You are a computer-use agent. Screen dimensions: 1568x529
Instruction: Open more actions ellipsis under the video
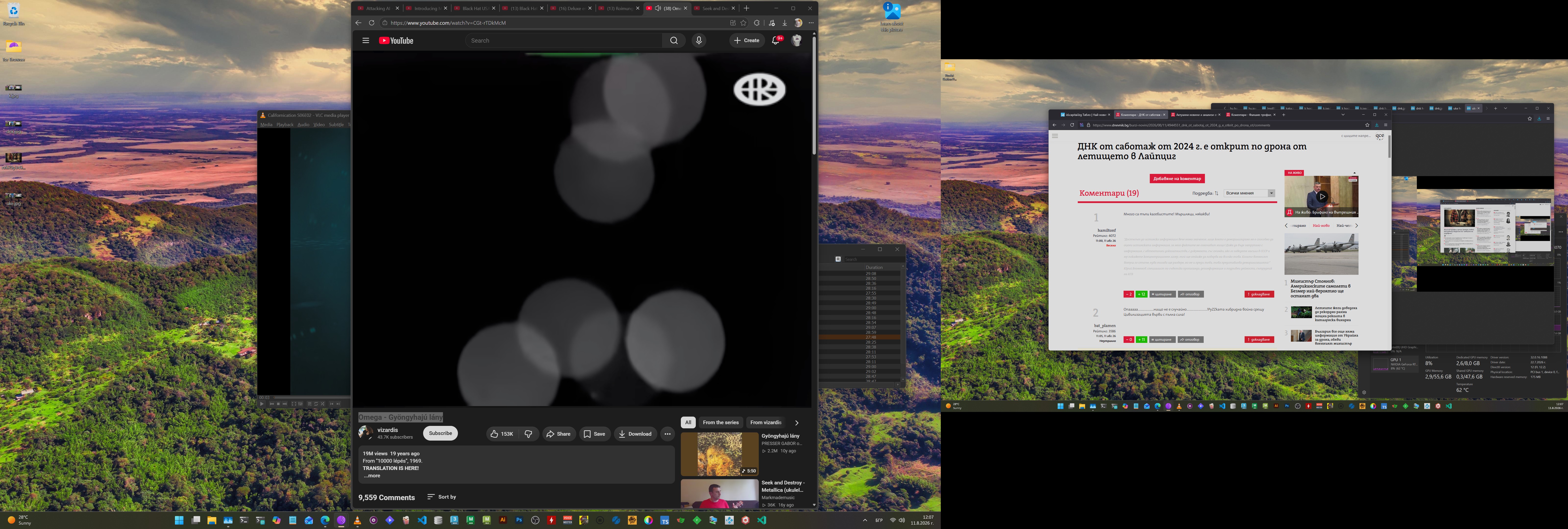point(668,434)
